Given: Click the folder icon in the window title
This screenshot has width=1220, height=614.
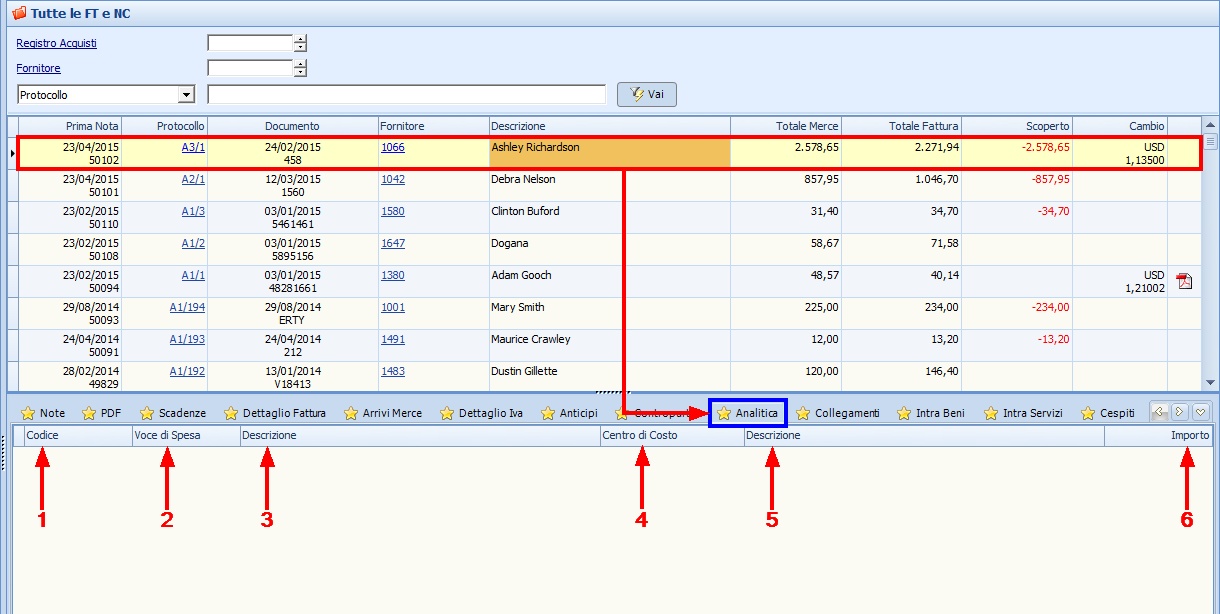Looking at the screenshot, I should pos(18,14).
